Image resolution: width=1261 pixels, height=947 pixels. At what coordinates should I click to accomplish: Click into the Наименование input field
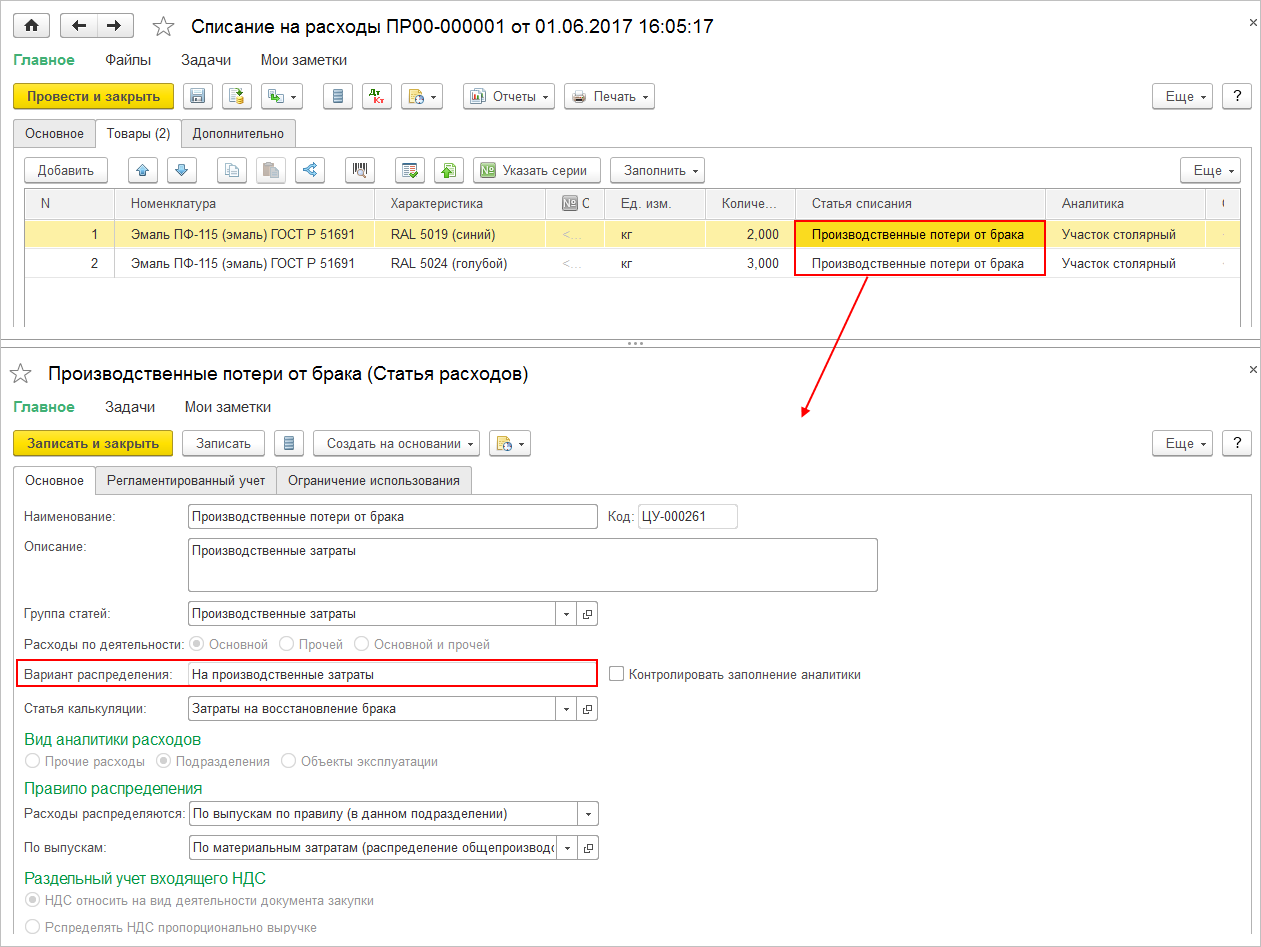pyautogui.click(x=392, y=516)
